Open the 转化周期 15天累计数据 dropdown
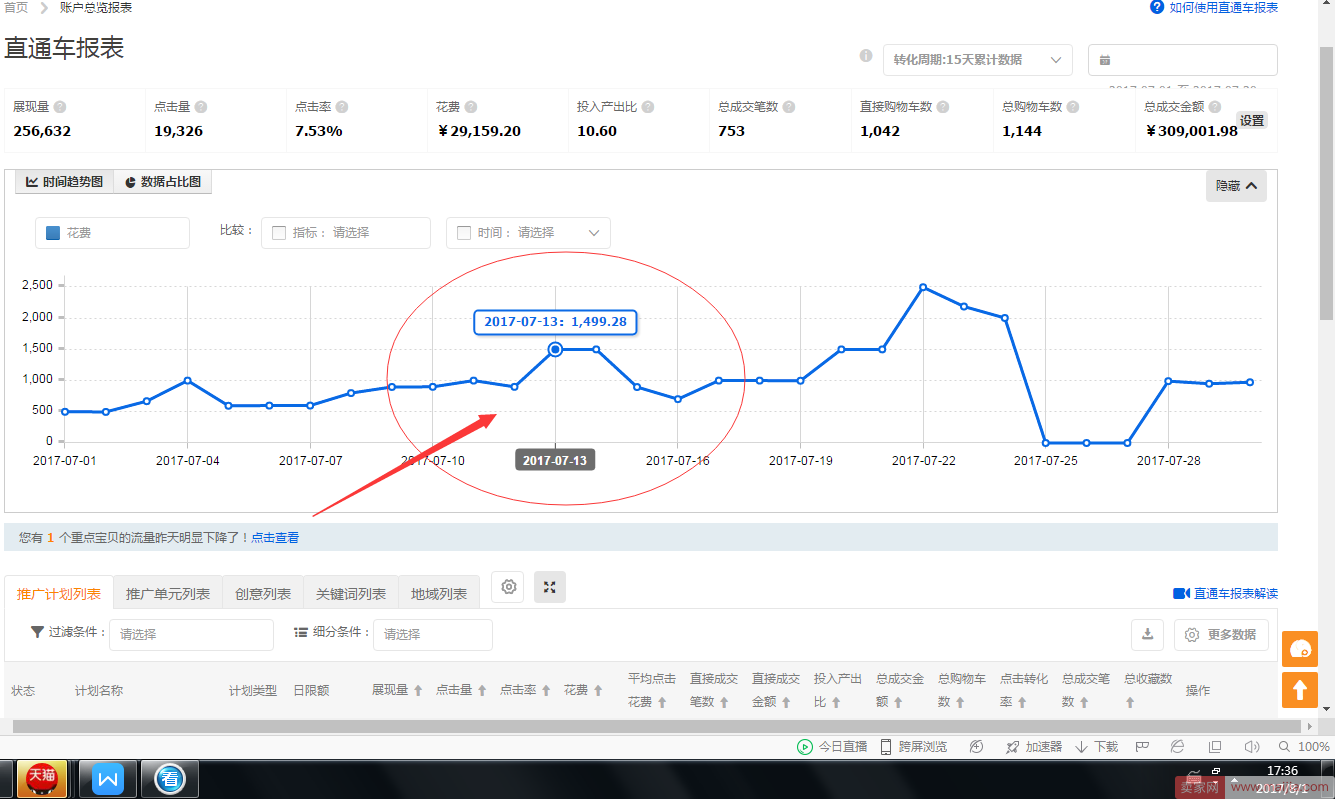 click(978, 60)
